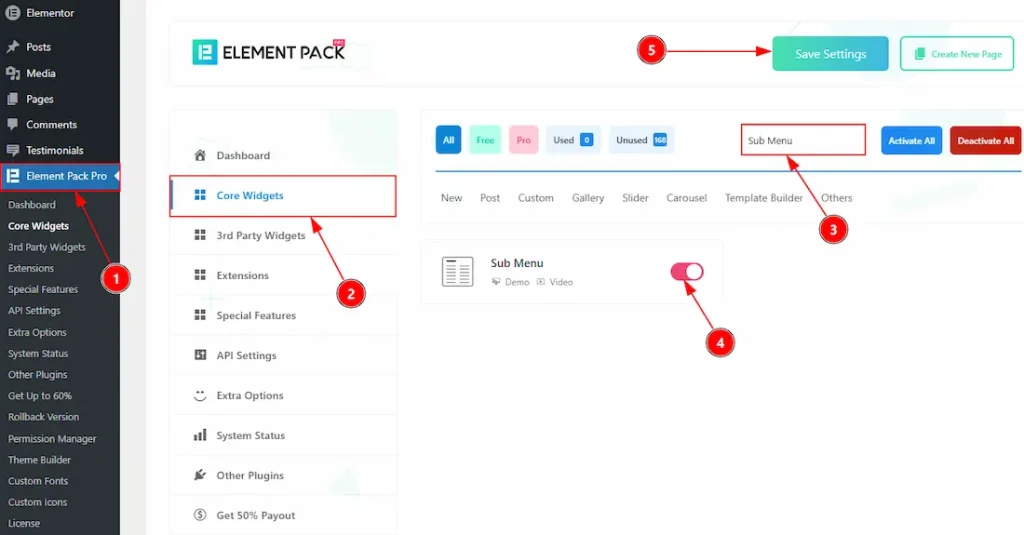Screen dimensions: 1024x535
Task: Click the Dashboard home icon in the panel
Action: coord(200,155)
